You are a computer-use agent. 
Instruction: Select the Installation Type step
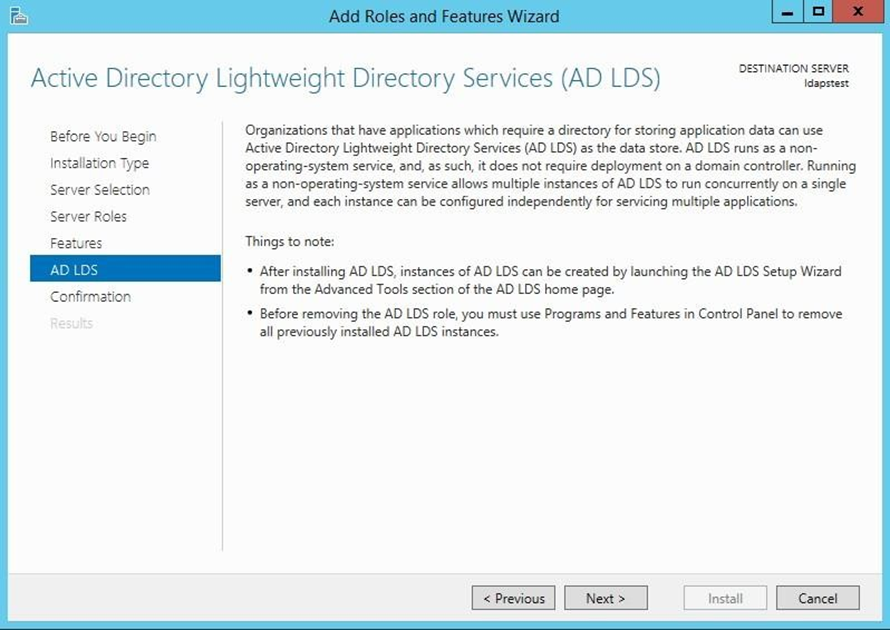[x=99, y=163]
